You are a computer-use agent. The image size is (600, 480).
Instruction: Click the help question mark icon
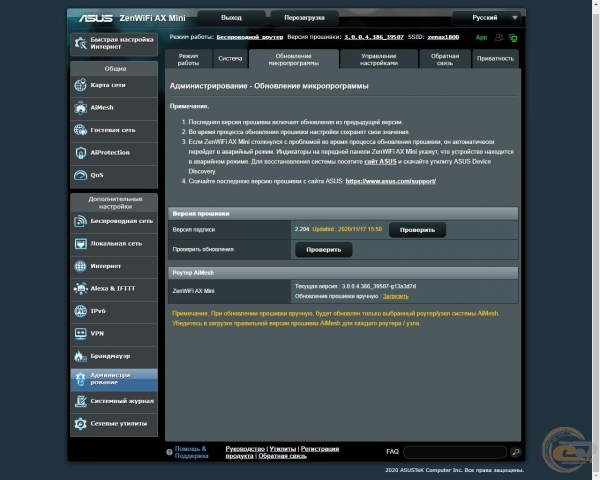(169, 452)
